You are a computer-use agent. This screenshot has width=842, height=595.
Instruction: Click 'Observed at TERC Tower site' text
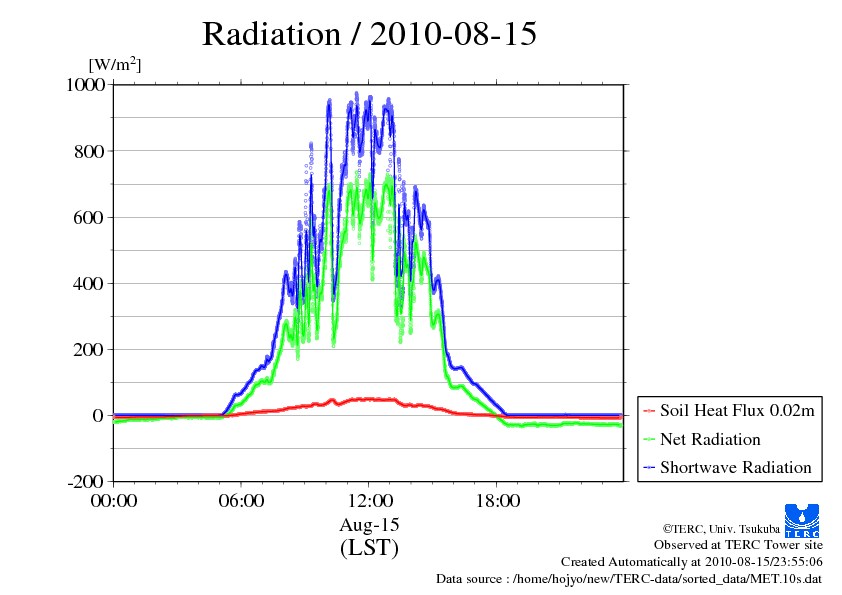[738, 545]
